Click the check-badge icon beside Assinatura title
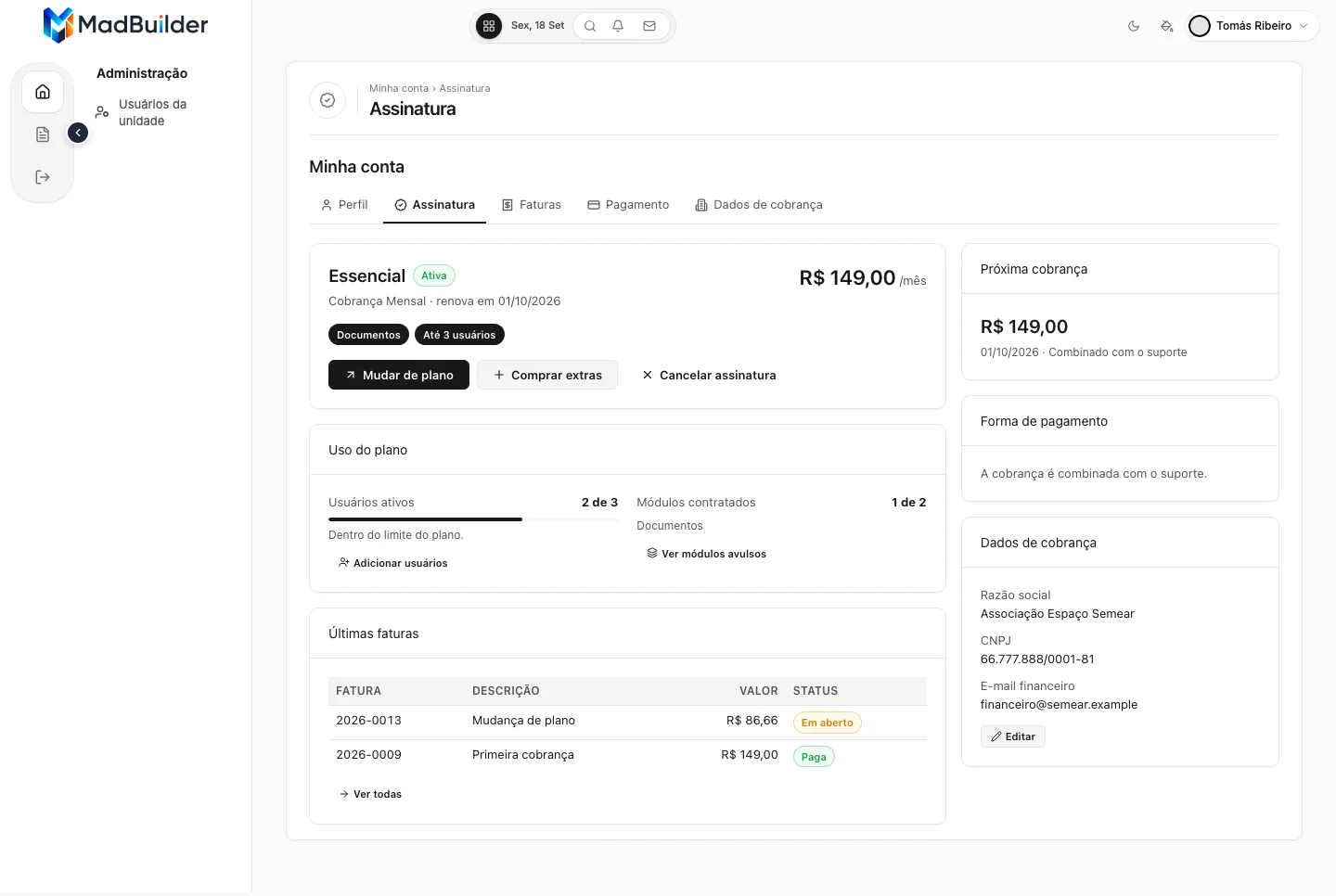This screenshot has width=1336, height=896. click(x=328, y=100)
